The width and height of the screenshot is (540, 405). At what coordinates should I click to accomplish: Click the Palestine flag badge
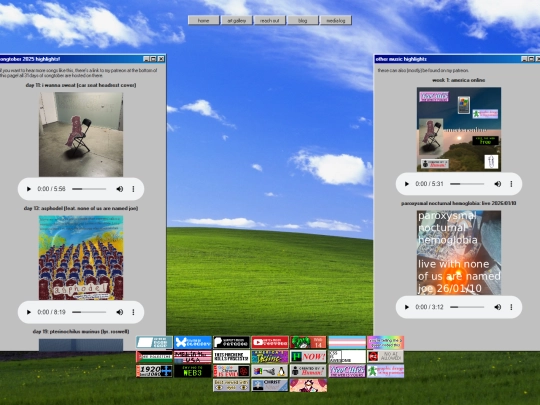click(154, 357)
